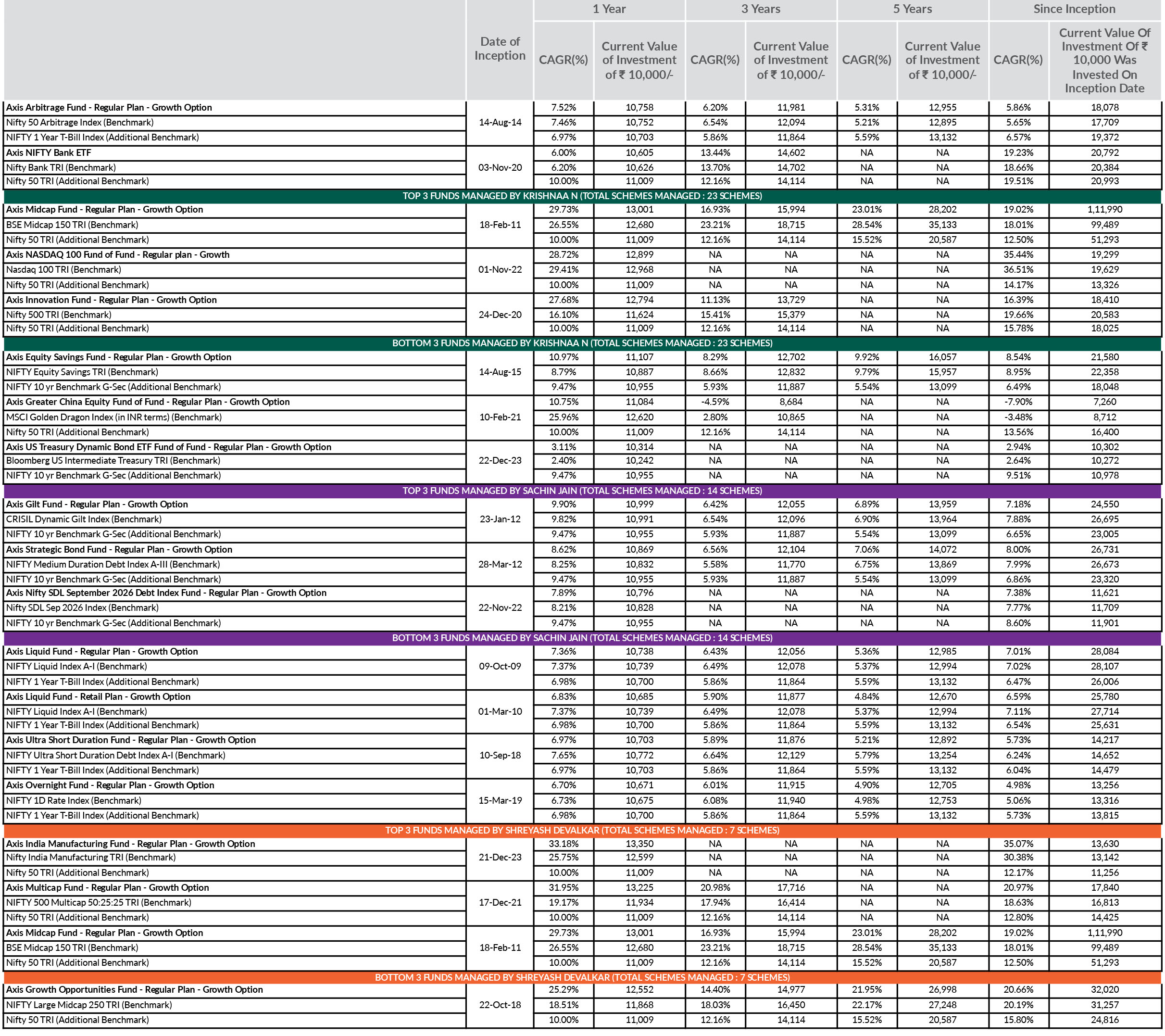Viewport: 1165px width, 1036px height.
Task: Click the '-7.90%' since inception CAGR value
Action: click(x=1018, y=402)
